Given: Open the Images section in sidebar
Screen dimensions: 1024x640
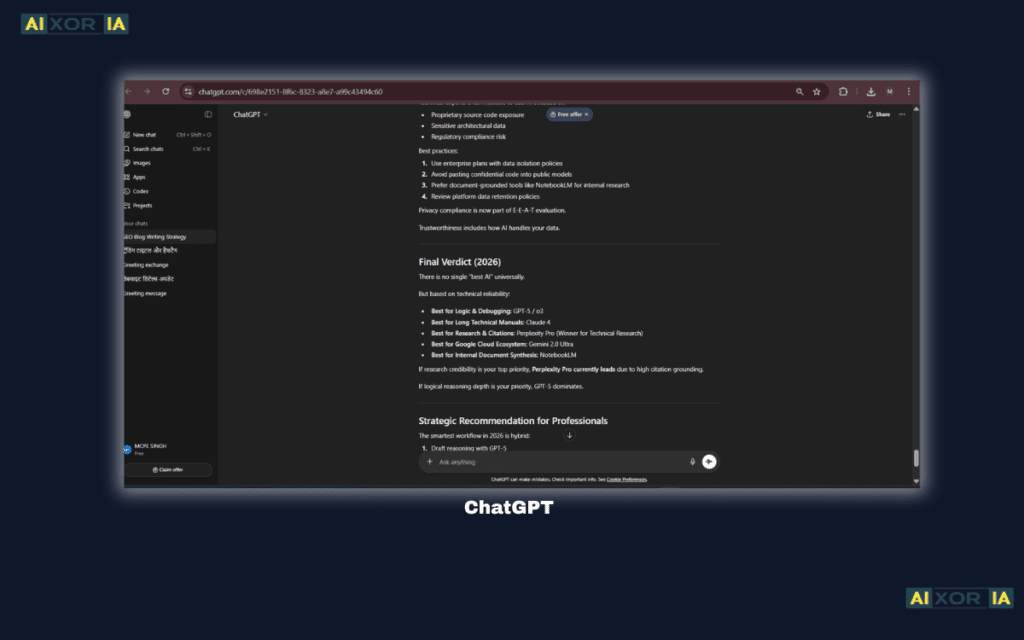Looking at the screenshot, I should click(140, 162).
